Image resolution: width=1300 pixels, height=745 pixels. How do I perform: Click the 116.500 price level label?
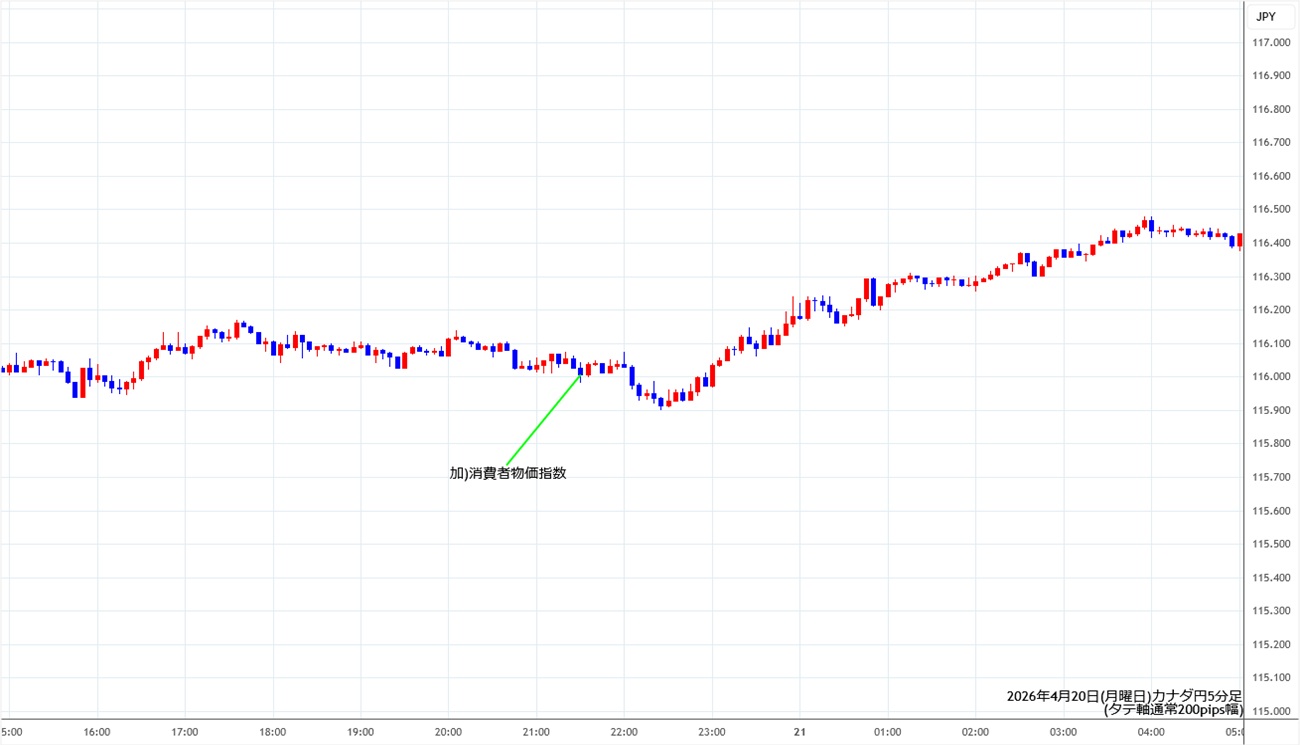point(1270,209)
